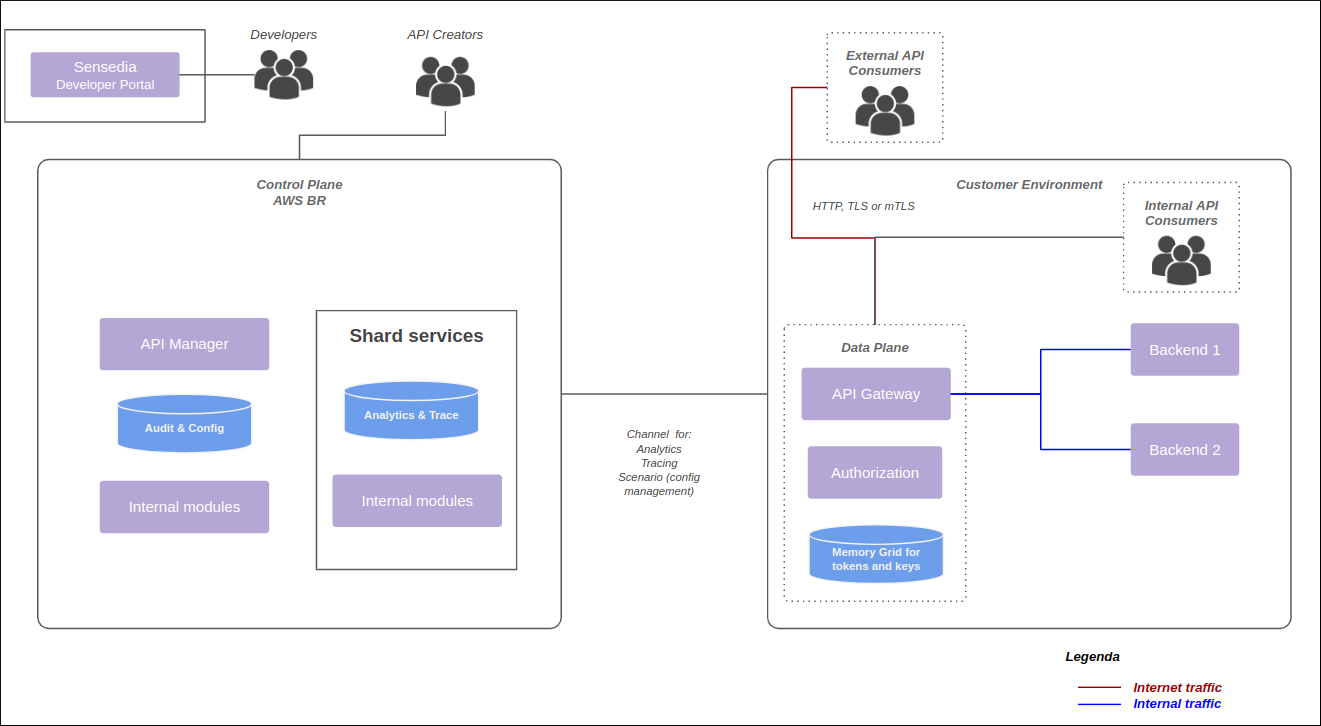Click the Shard services heading
Viewport: 1321px width, 726px height.
(x=416, y=336)
